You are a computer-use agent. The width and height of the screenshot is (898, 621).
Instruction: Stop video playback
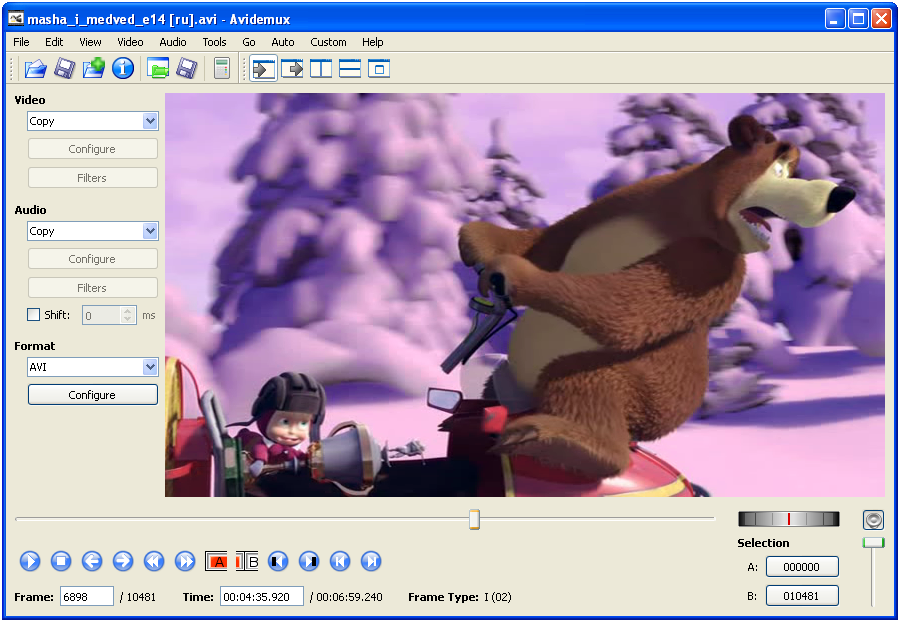[61, 561]
